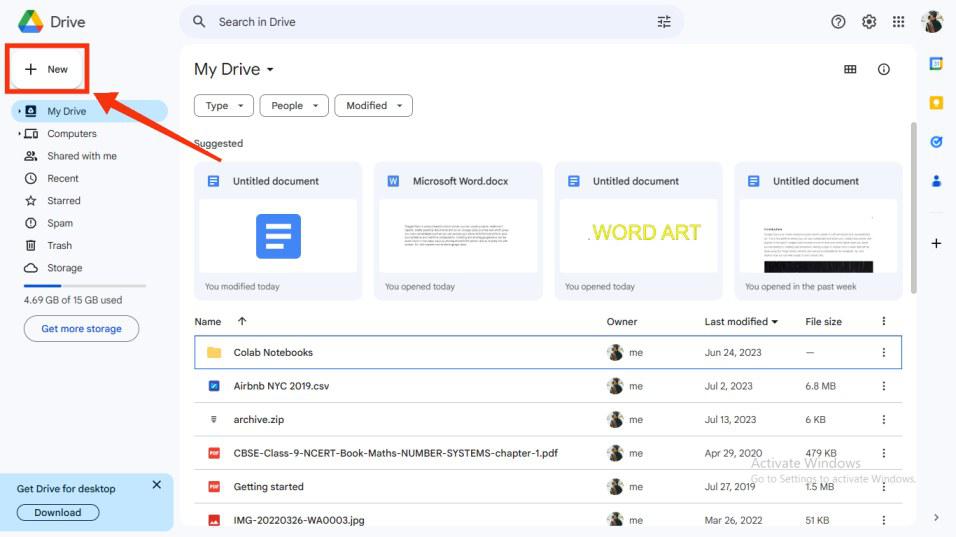Screen dimensions: 956x537
Task: Open the Google apps grid
Action: [x=898, y=22]
